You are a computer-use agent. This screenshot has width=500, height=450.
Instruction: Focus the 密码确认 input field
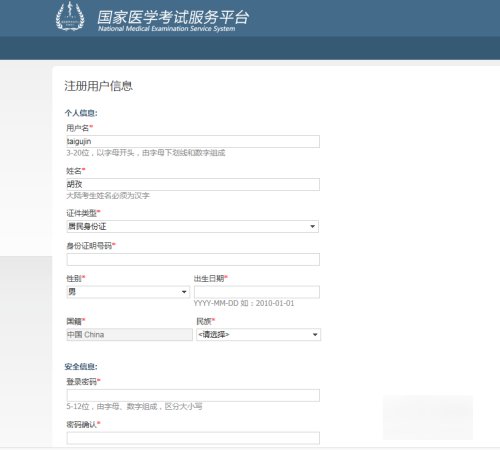coord(193,438)
